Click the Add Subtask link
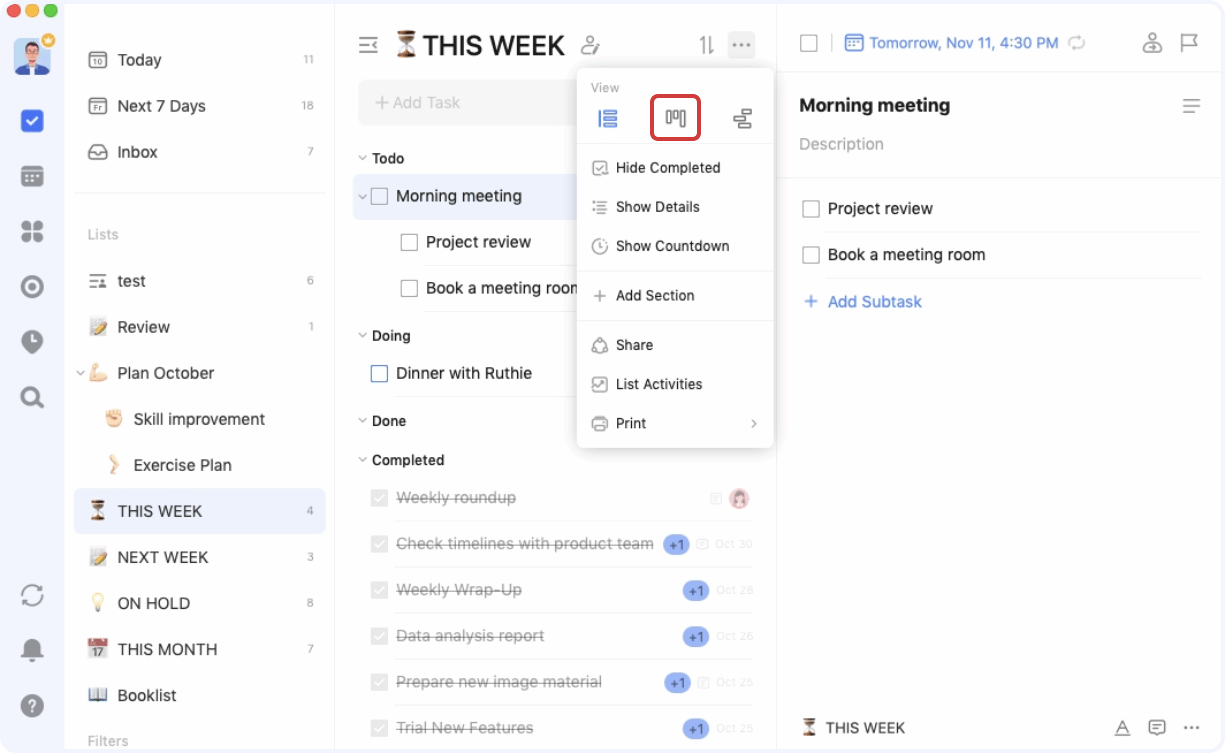The image size is (1225, 753). tap(863, 301)
